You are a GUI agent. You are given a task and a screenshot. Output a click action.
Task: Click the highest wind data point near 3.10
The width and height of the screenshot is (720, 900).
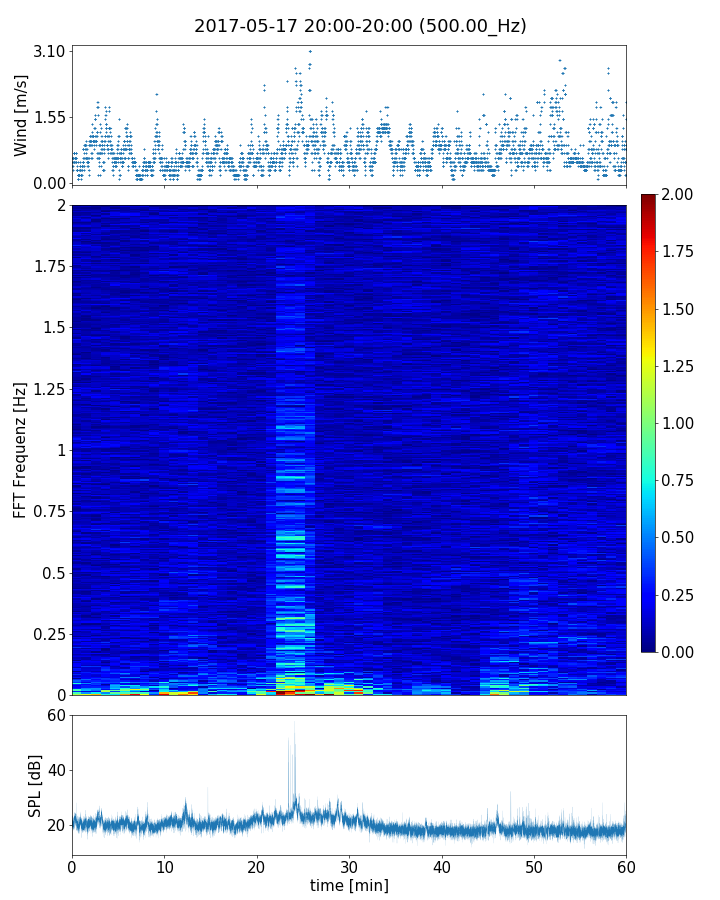tap(310, 51)
